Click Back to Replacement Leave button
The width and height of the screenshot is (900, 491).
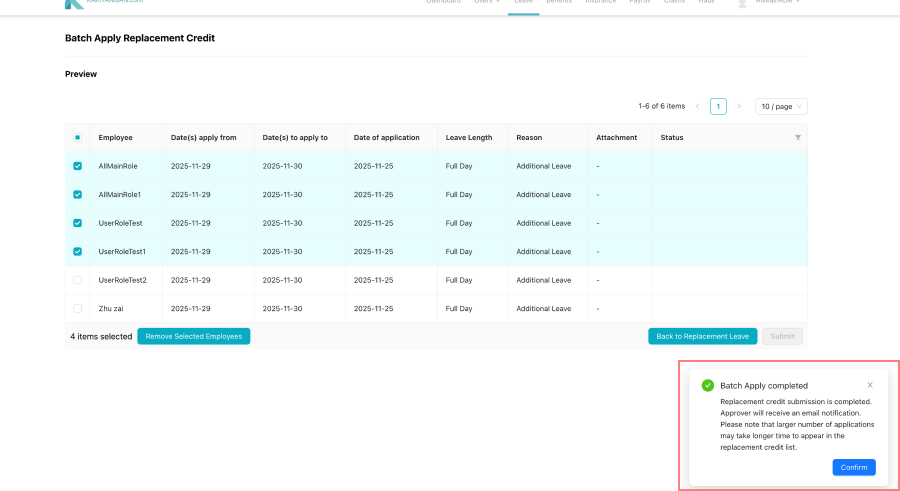pos(702,337)
